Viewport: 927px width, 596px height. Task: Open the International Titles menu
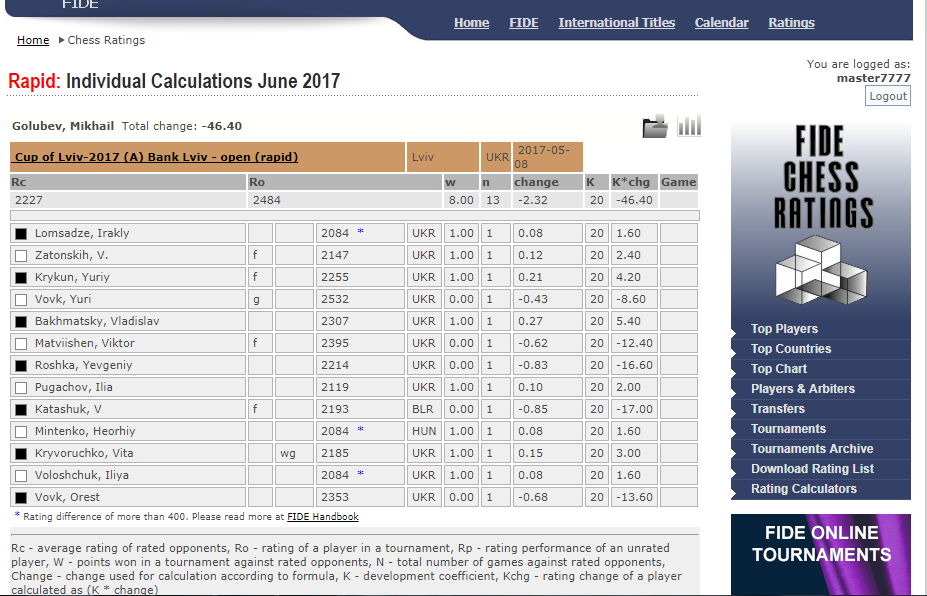616,23
